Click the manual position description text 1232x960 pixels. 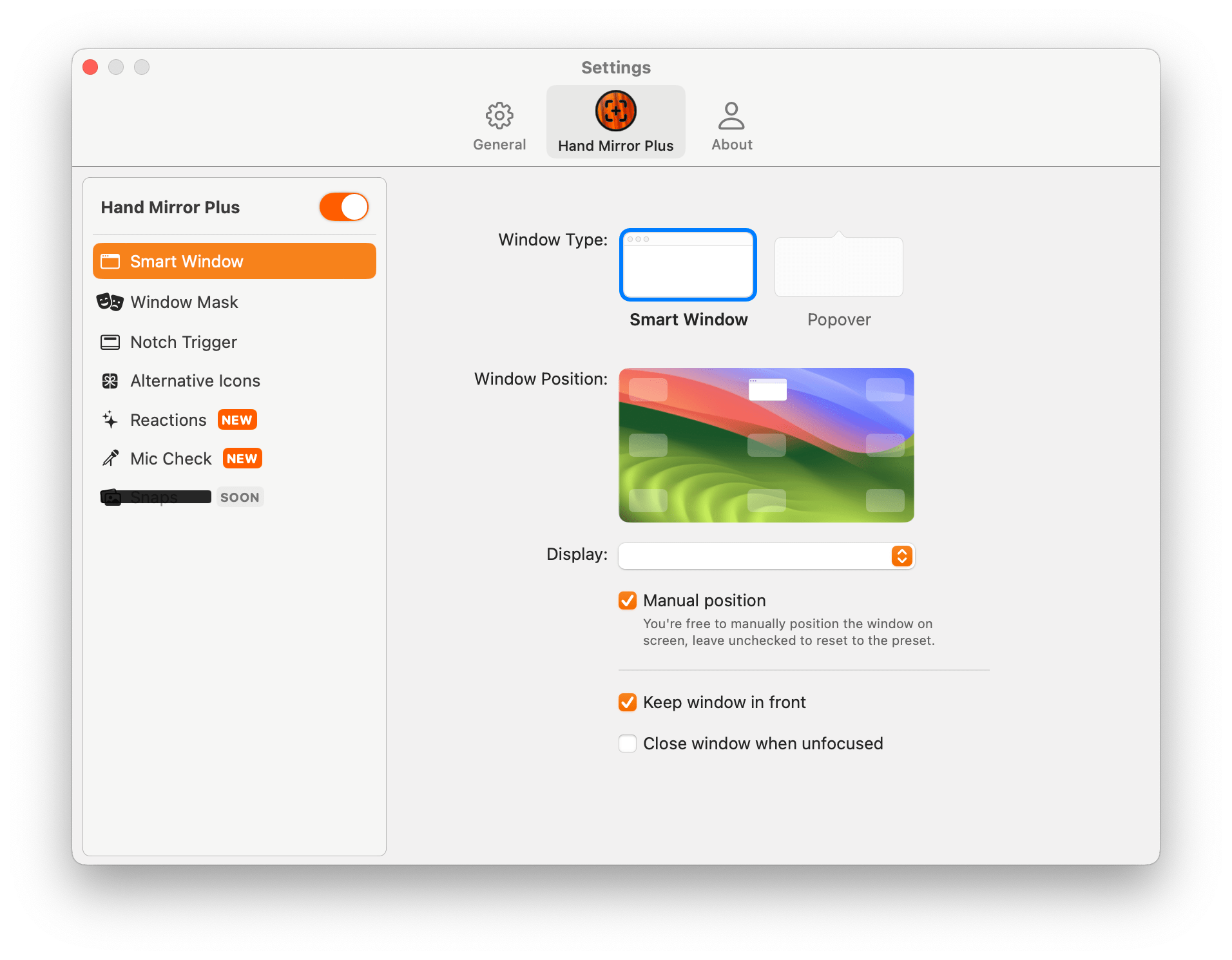coord(789,632)
